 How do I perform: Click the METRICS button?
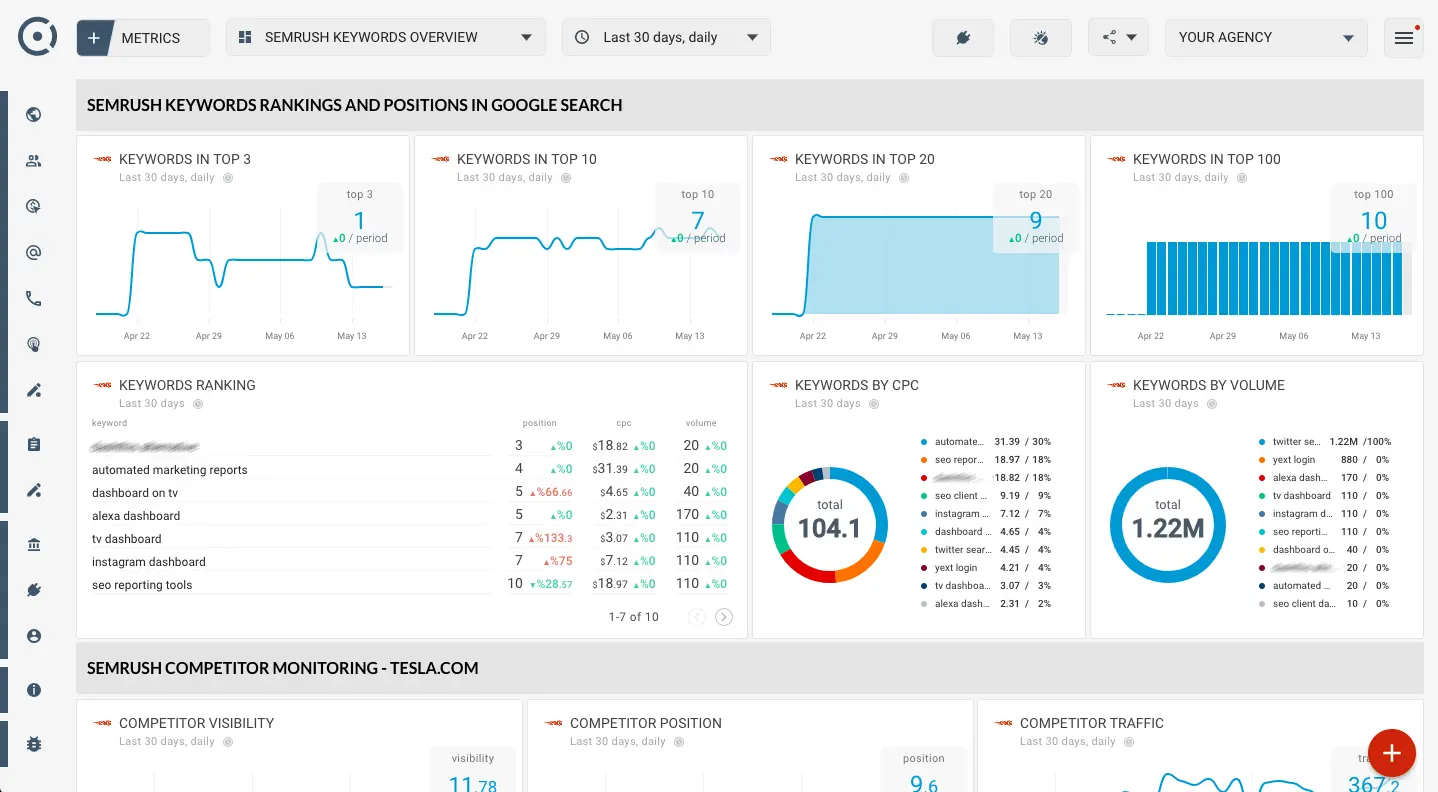coord(142,37)
